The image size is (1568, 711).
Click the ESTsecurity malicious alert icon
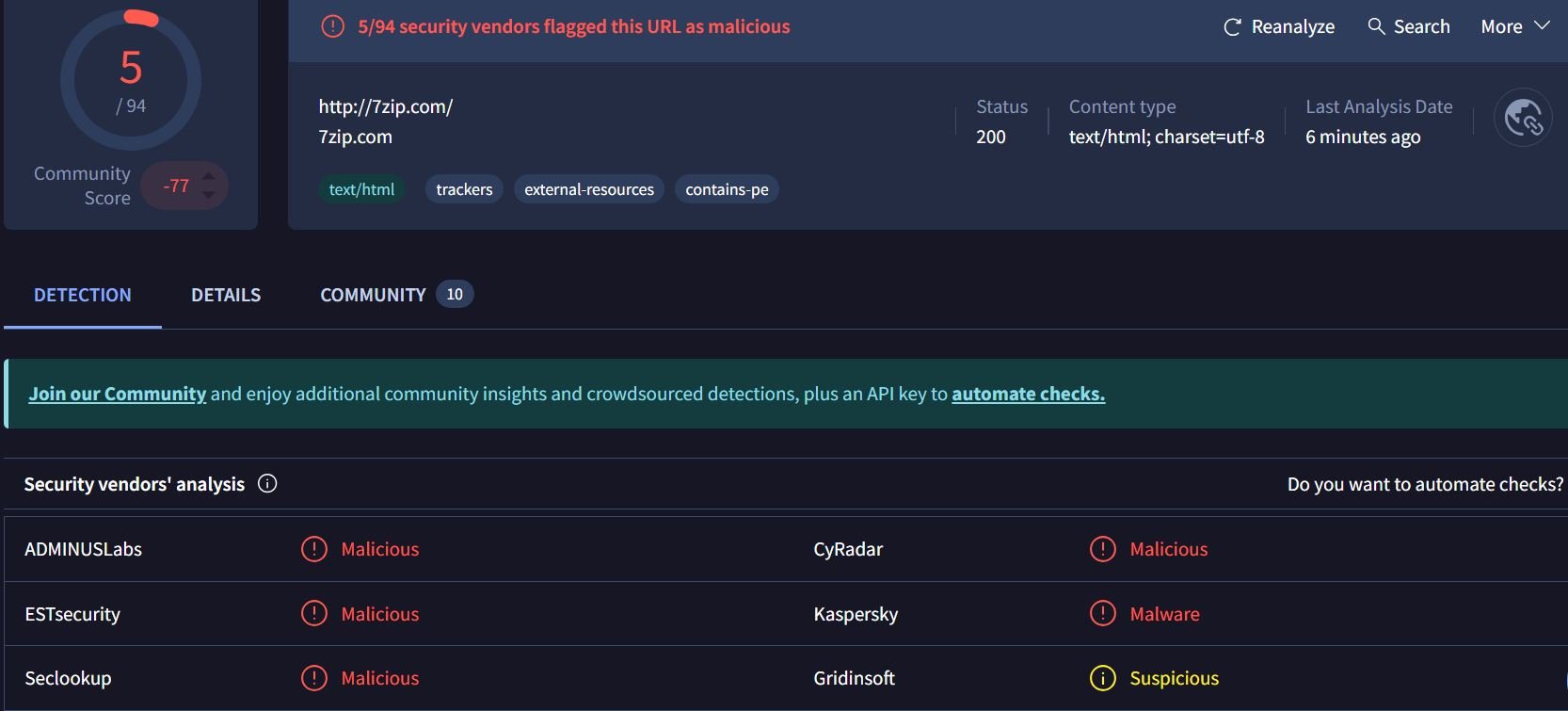[314, 613]
